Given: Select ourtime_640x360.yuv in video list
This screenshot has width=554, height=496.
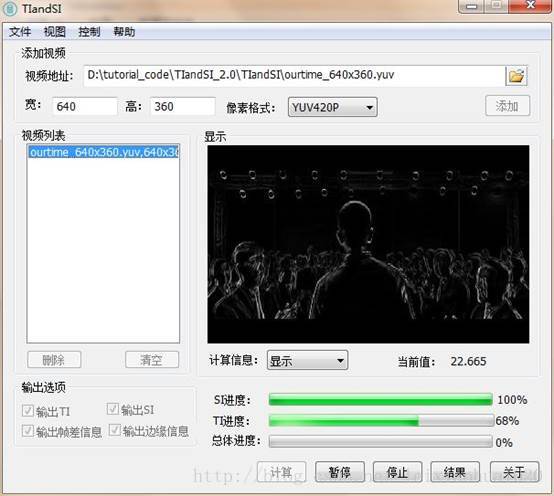Looking at the screenshot, I should [104, 152].
